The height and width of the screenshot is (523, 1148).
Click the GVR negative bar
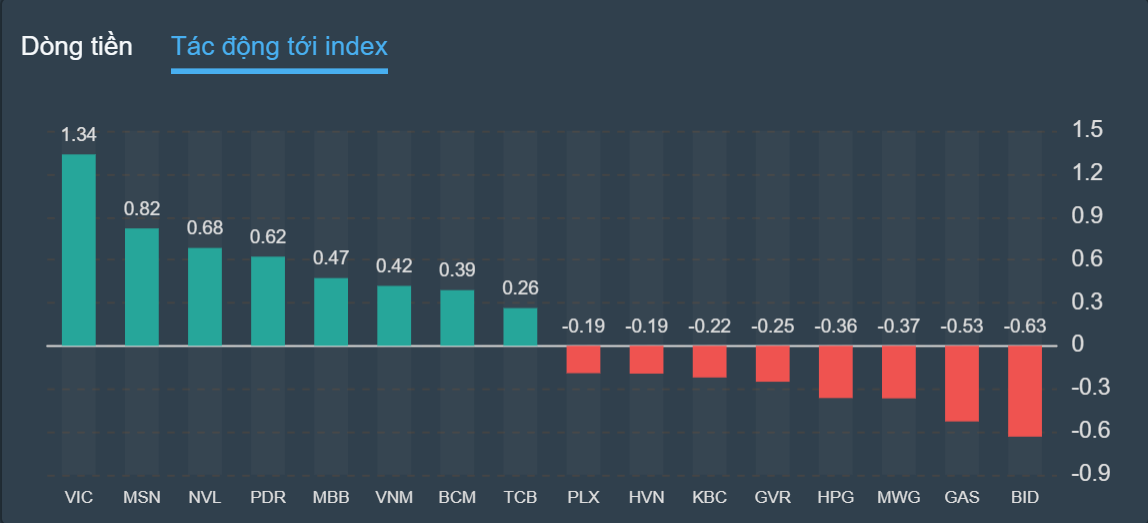pos(772,364)
